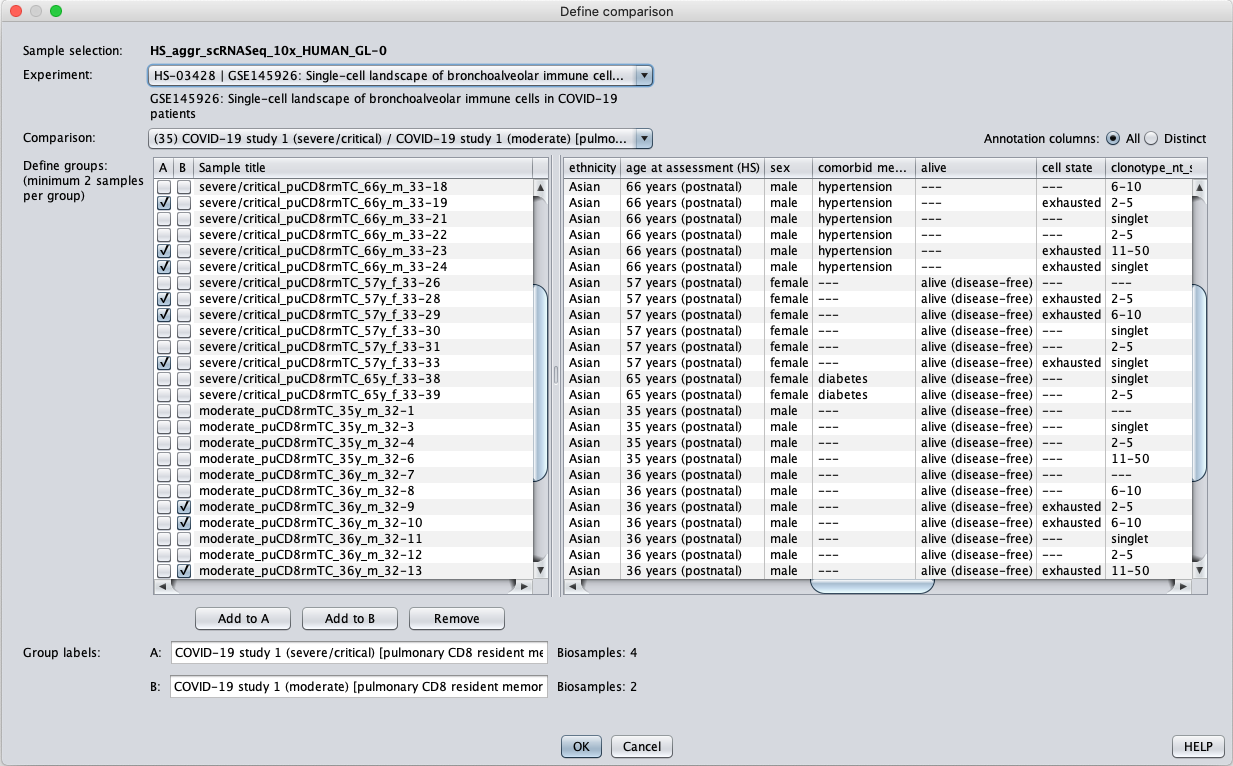
Task: Select row moderate_puCD8rmTC_36y_m_32-12
Action: pos(343,555)
